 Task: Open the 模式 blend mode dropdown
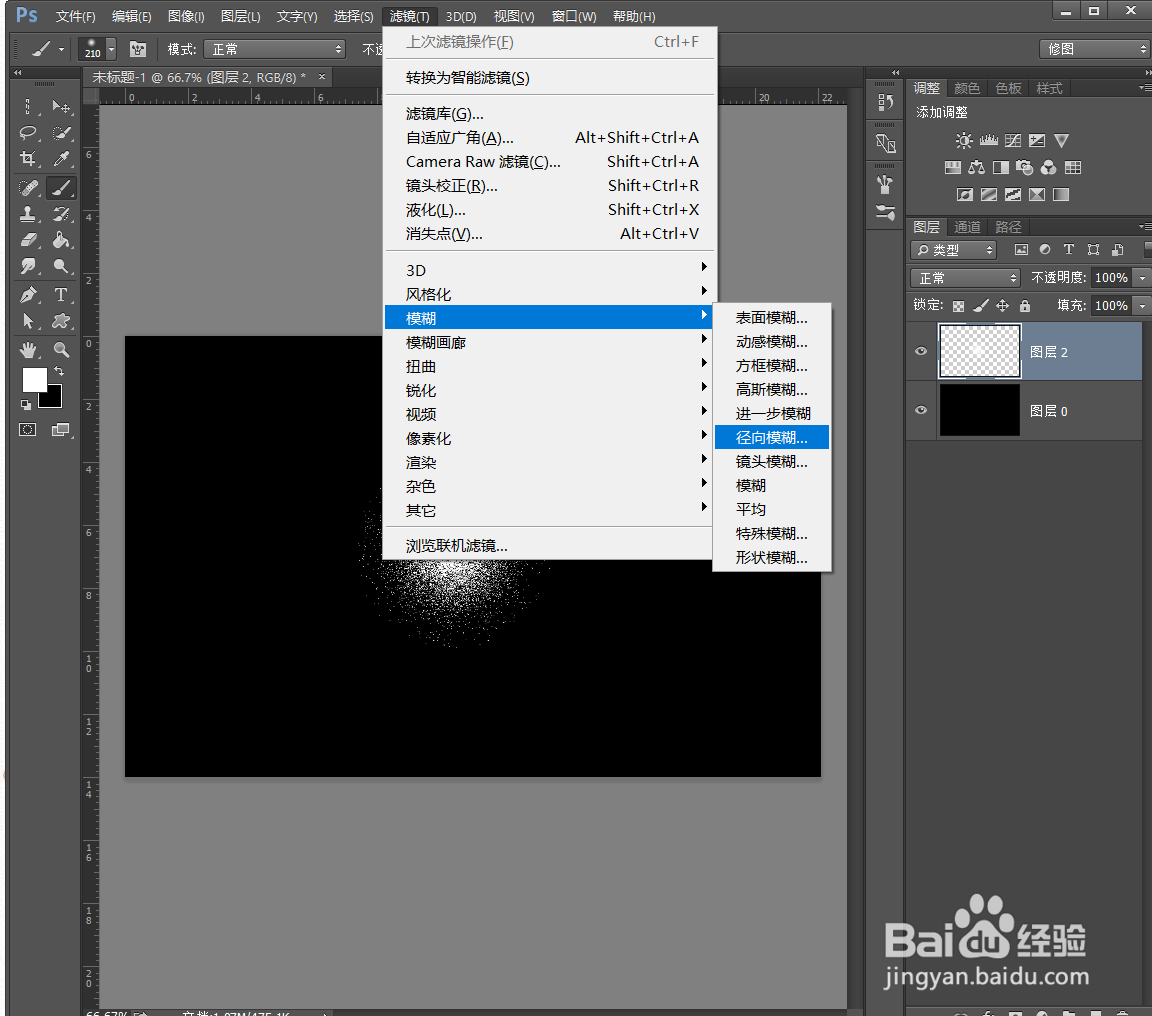click(274, 49)
